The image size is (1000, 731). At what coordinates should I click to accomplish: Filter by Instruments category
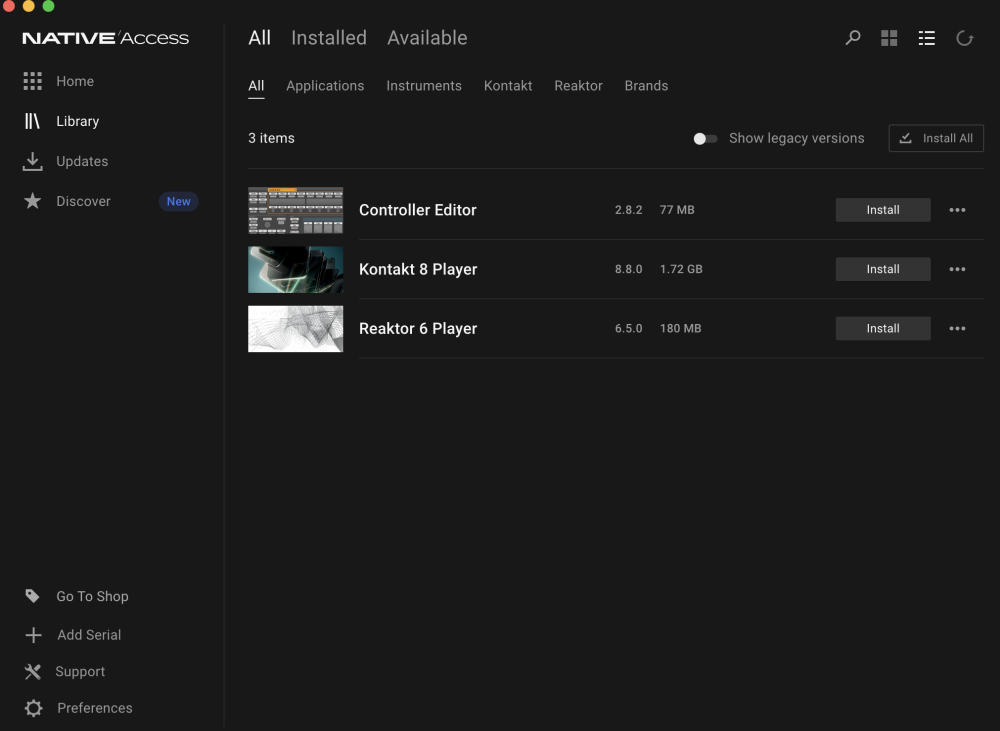(423, 85)
